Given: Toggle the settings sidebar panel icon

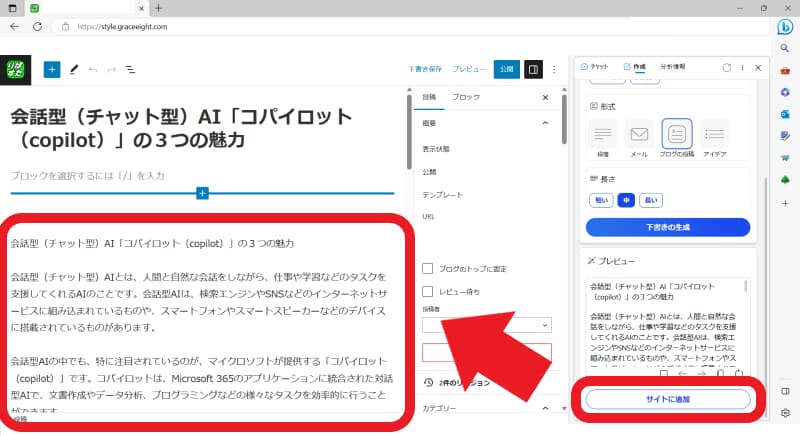Looking at the screenshot, I should [x=533, y=69].
